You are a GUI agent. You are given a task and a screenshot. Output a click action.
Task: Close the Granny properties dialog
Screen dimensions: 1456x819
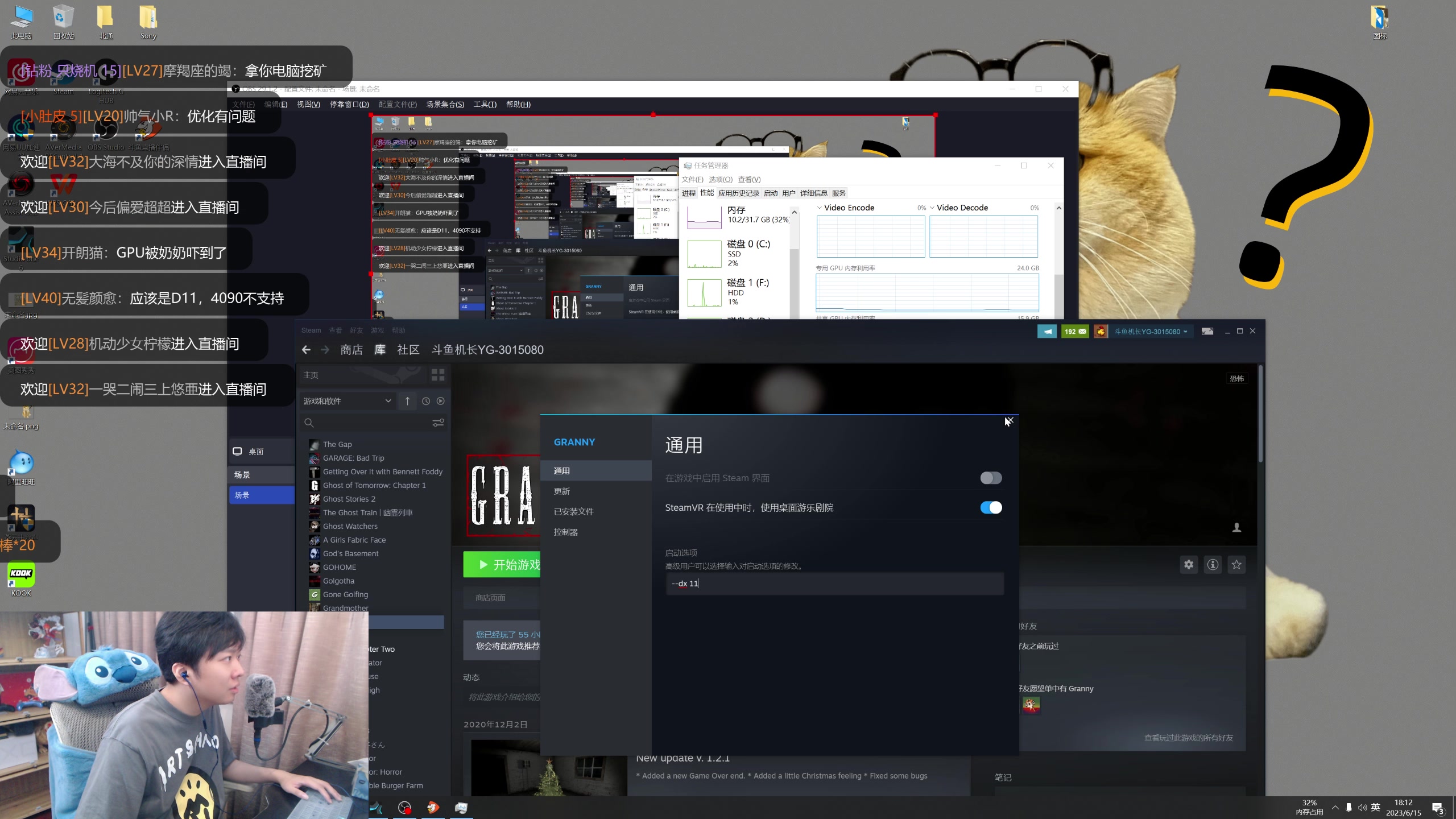(1010, 421)
